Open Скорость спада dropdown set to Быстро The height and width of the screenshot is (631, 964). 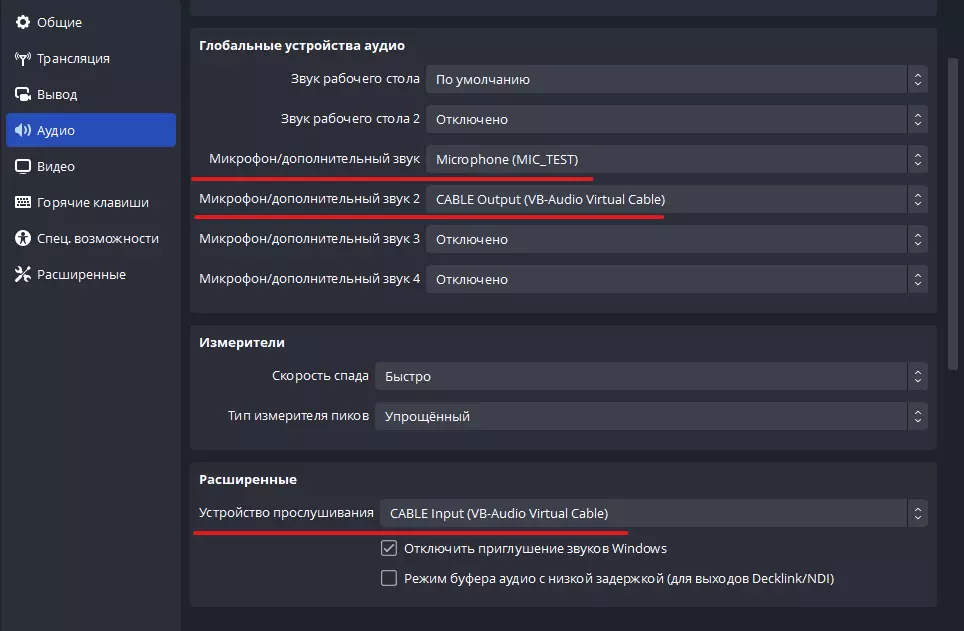point(650,376)
